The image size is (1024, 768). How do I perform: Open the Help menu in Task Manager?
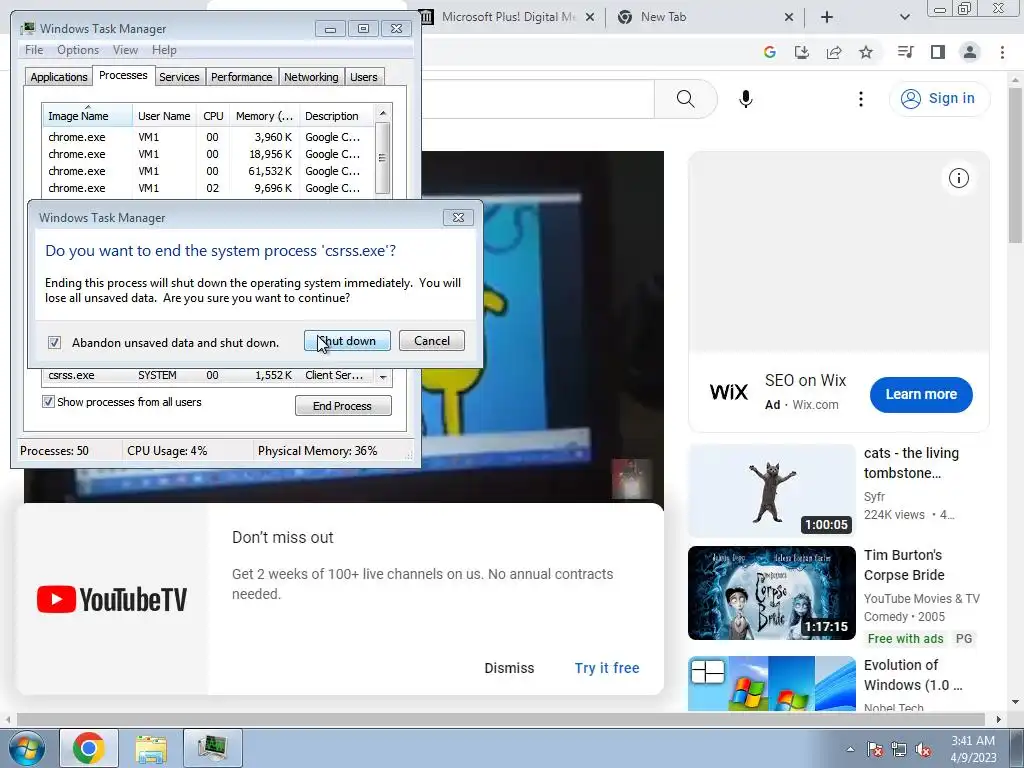point(164,50)
